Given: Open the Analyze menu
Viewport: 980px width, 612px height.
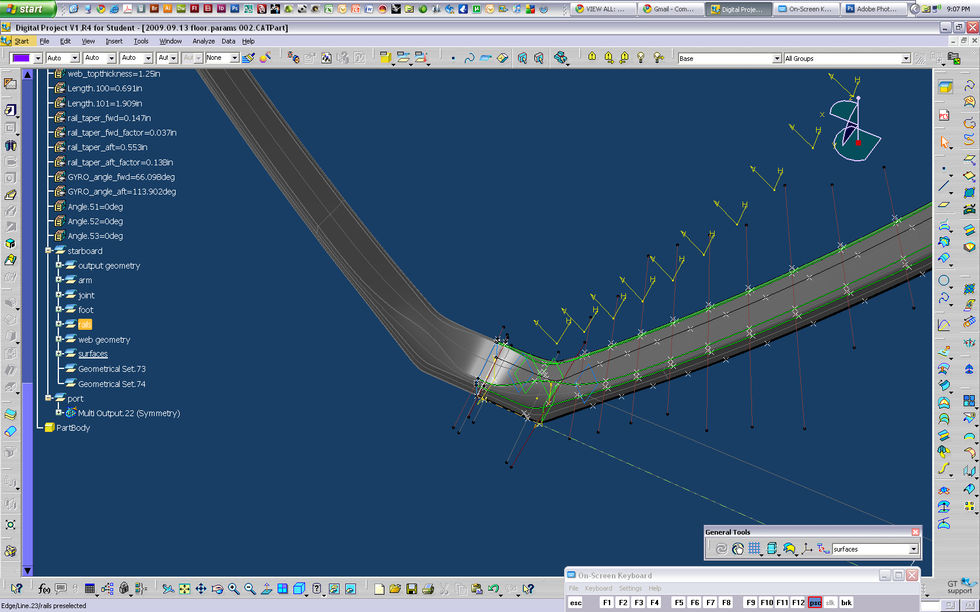Looking at the screenshot, I should [203, 41].
